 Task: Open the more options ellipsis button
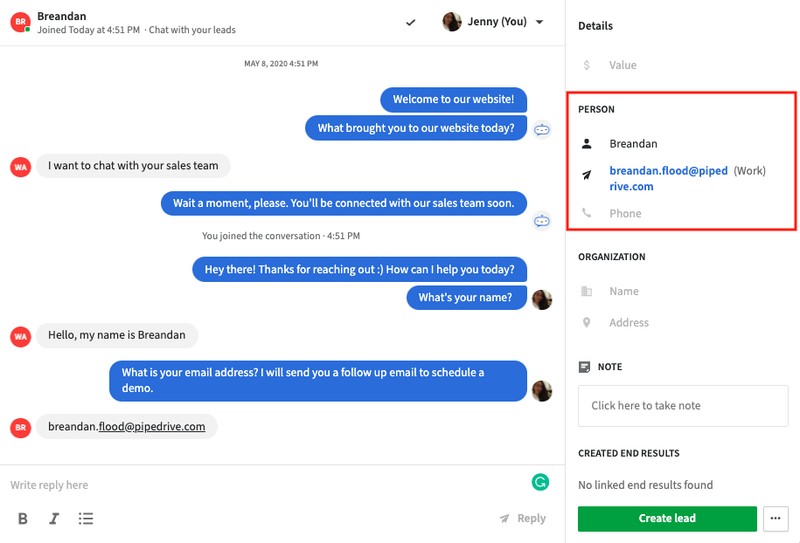(776, 519)
